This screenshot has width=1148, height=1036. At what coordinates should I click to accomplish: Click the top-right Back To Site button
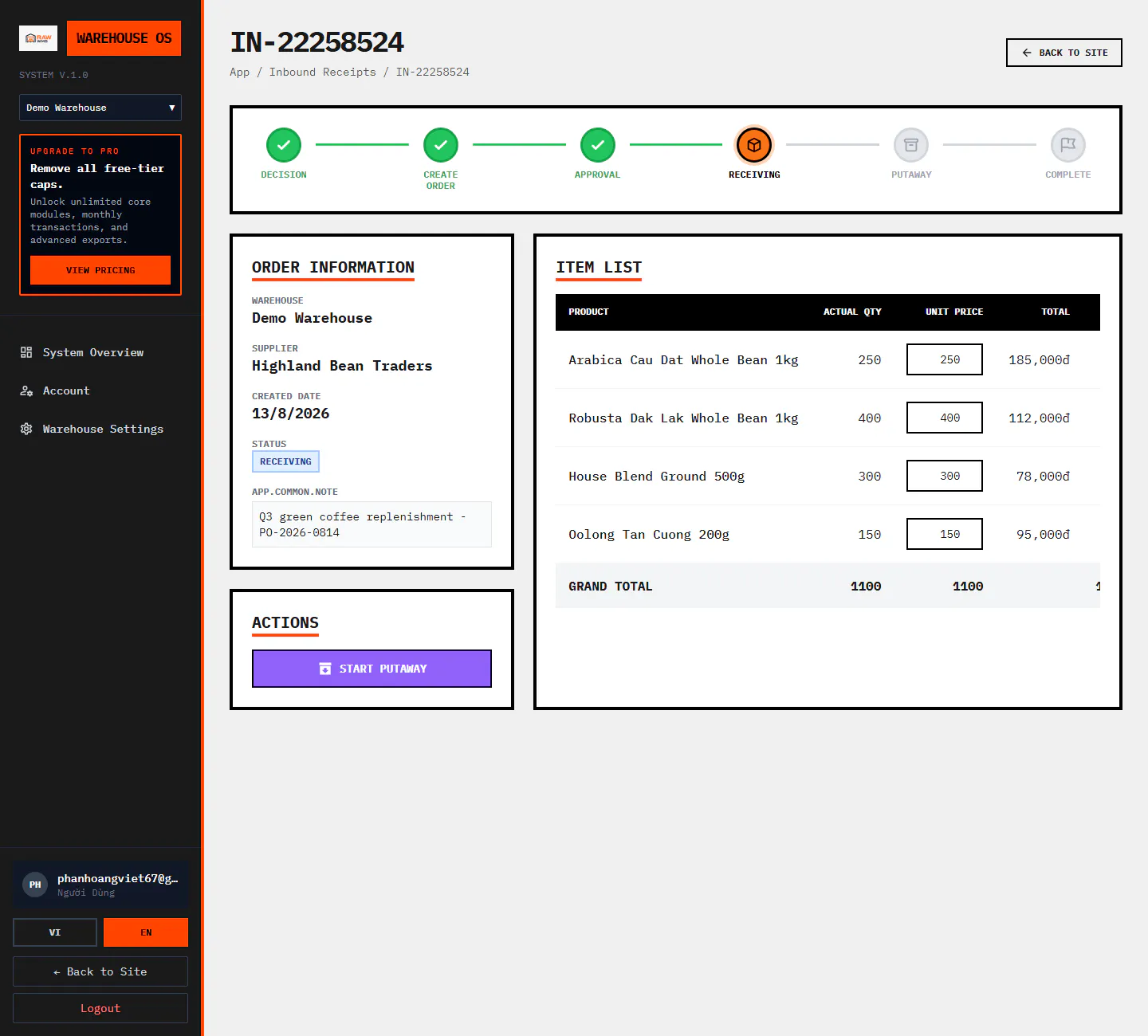point(1063,53)
